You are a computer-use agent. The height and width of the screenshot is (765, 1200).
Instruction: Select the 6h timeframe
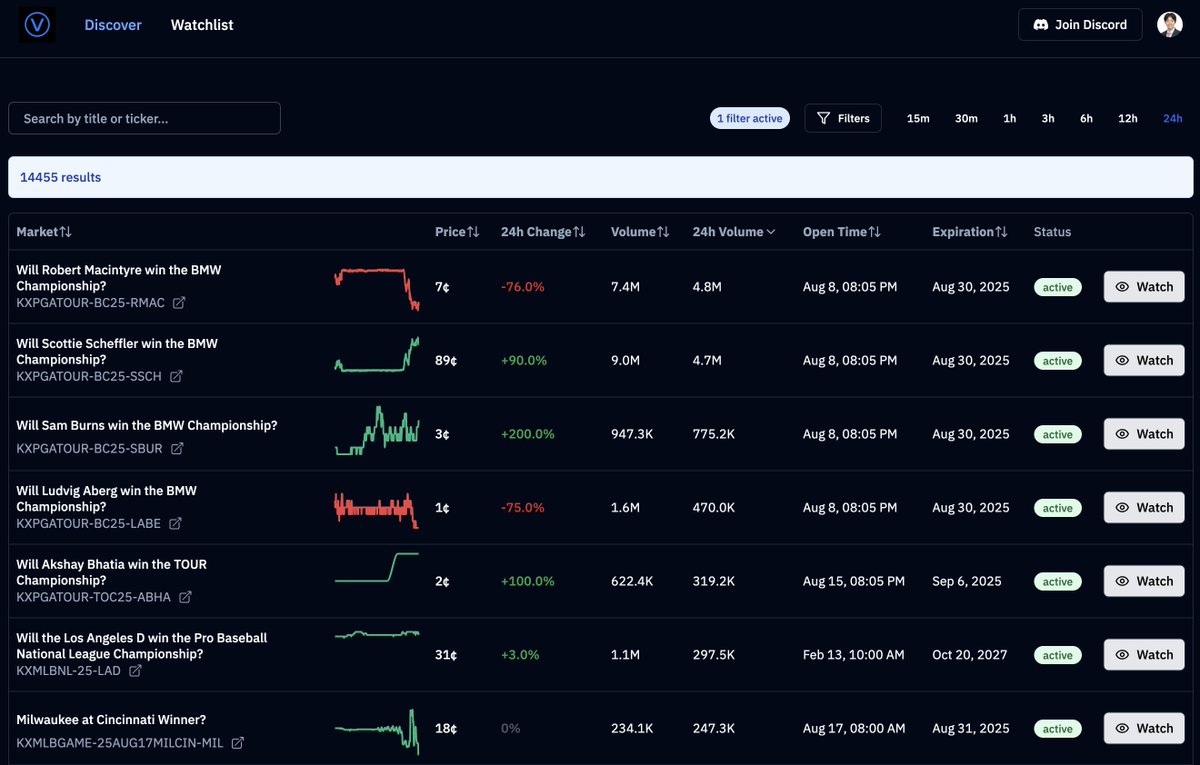point(1086,118)
